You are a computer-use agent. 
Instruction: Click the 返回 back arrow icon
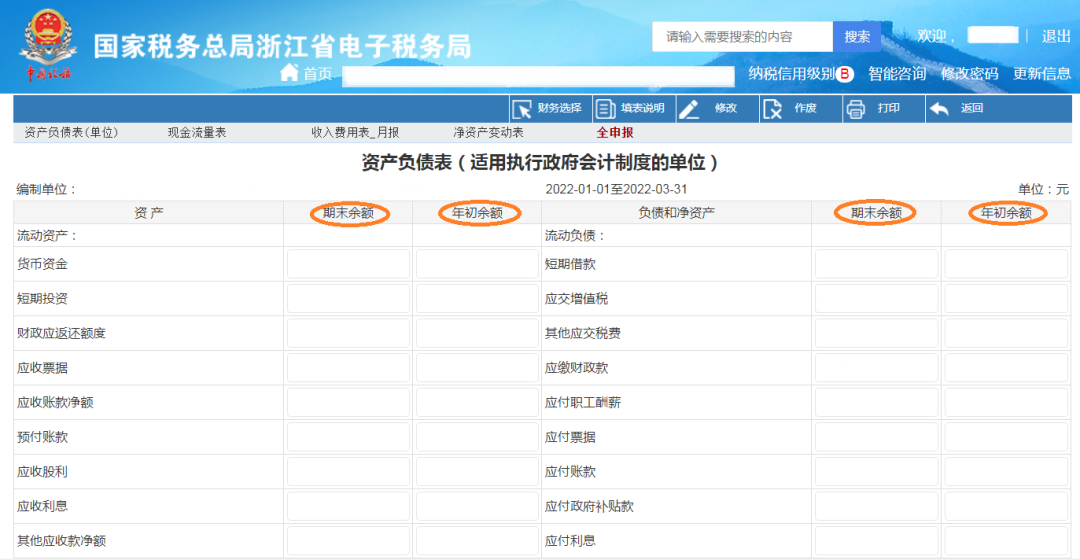939,109
